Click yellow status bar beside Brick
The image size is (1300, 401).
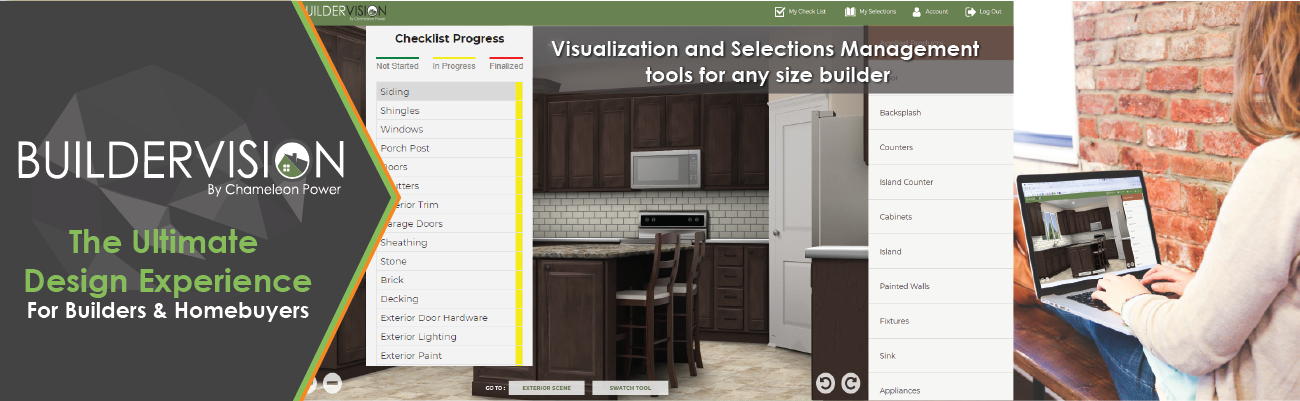pos(519,280)
